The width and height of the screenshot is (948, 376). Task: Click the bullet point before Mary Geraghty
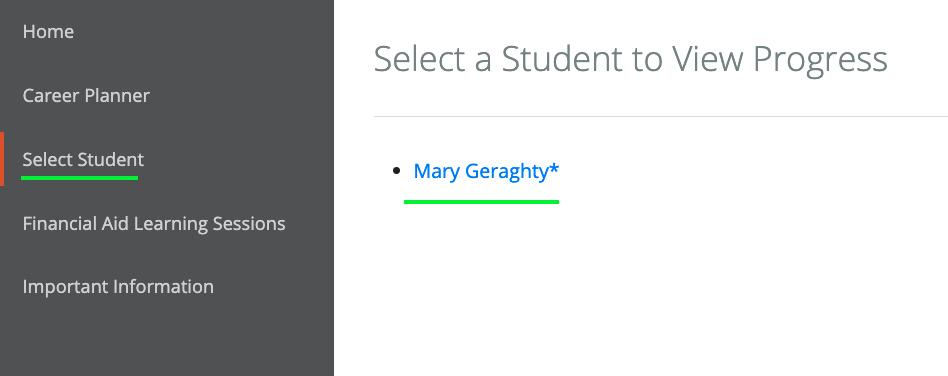[397, 171]
